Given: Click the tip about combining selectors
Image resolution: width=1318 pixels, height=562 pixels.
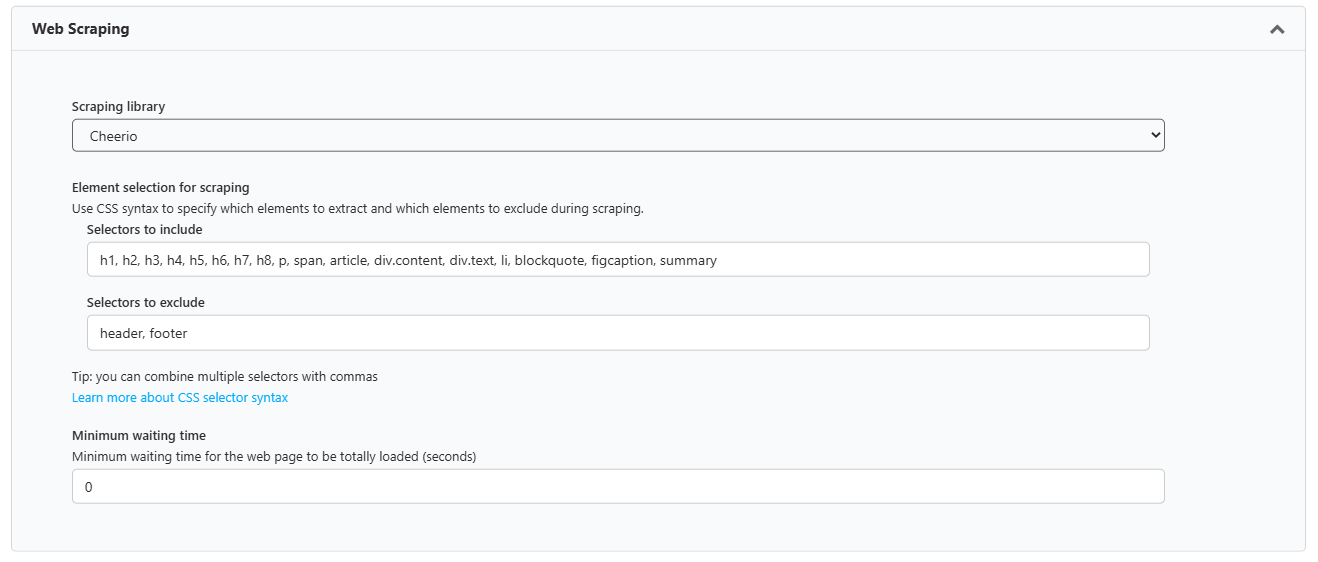Looking at the screenshot, I should click(225, 377).
